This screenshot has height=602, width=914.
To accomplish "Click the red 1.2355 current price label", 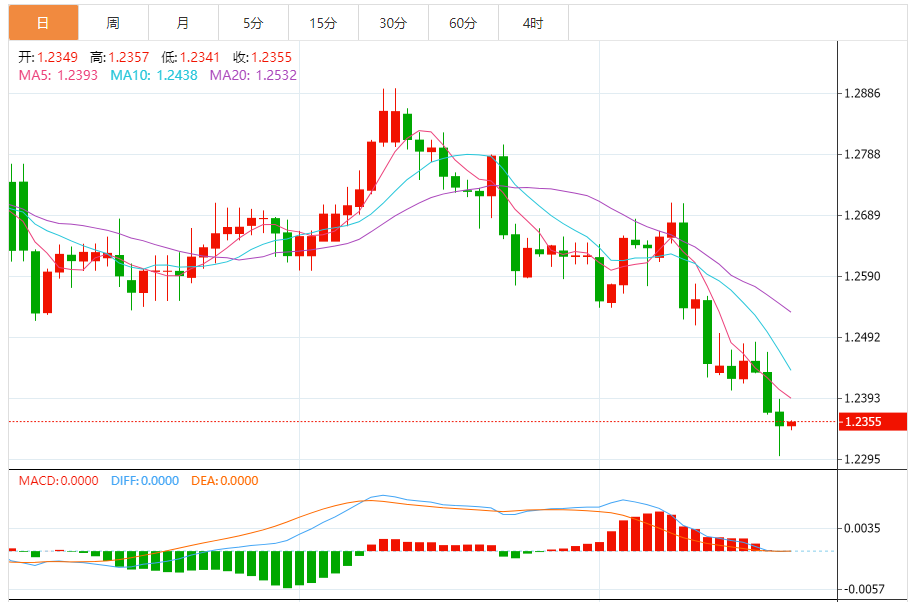I will click(x=873, y=421).
